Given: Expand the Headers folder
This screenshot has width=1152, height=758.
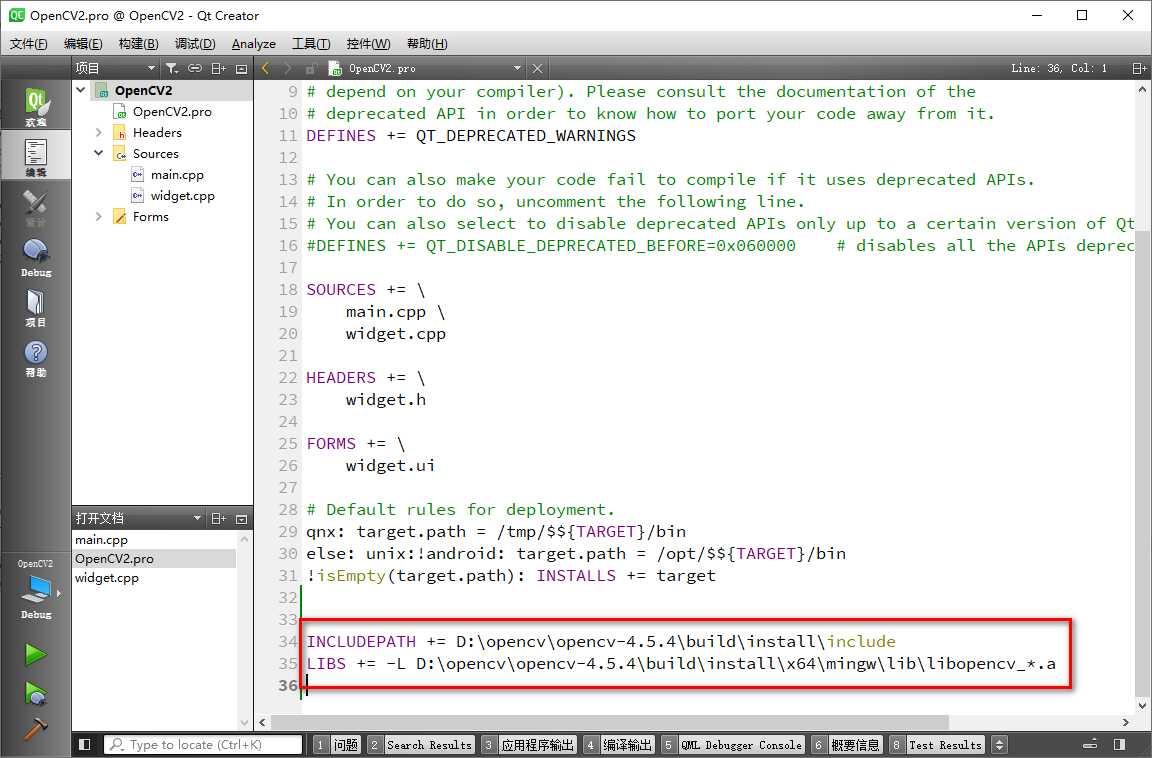Looking at the screenshot, I should point(98,132).
